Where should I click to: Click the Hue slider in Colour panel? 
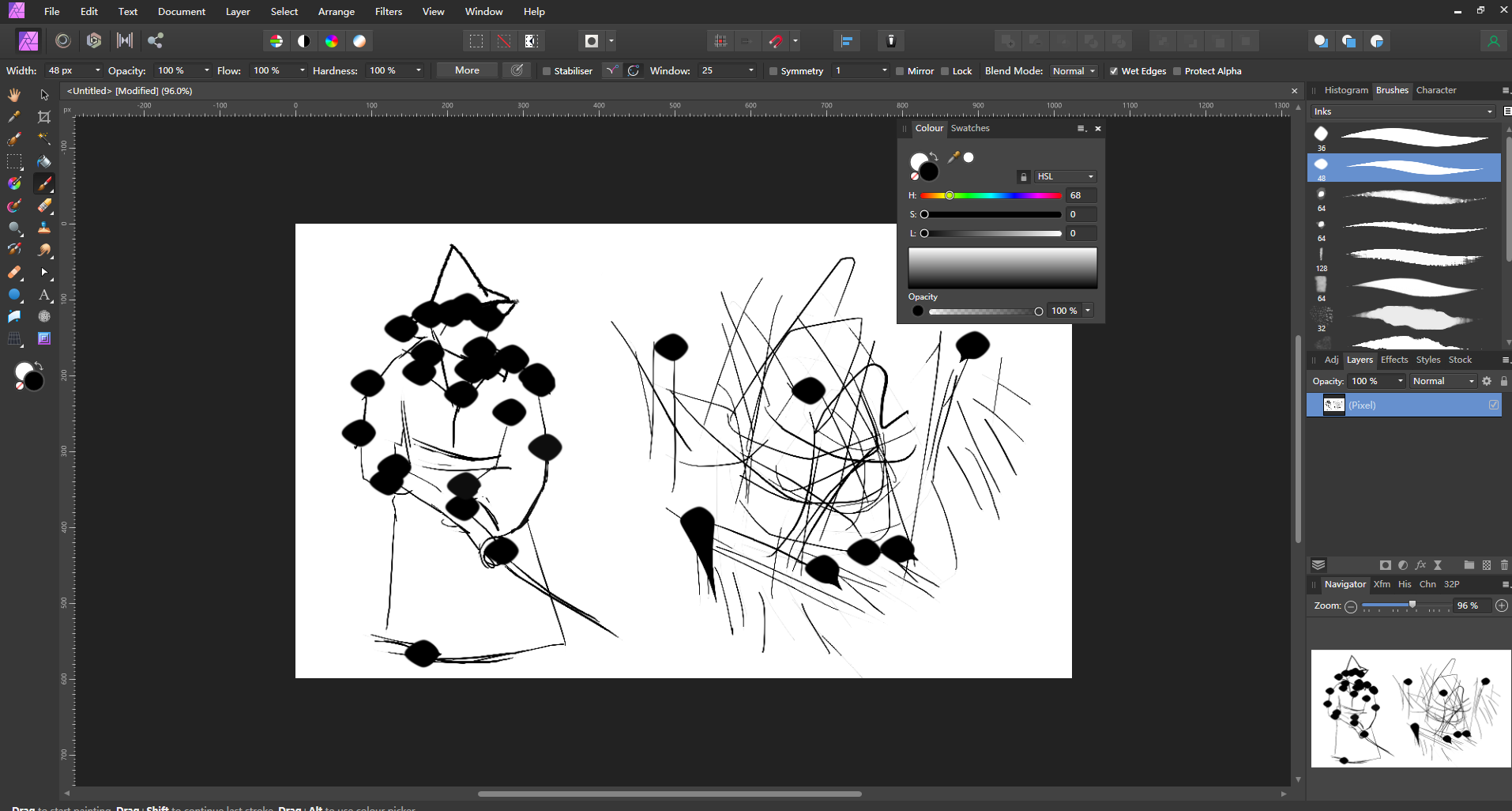pos(991,195)
